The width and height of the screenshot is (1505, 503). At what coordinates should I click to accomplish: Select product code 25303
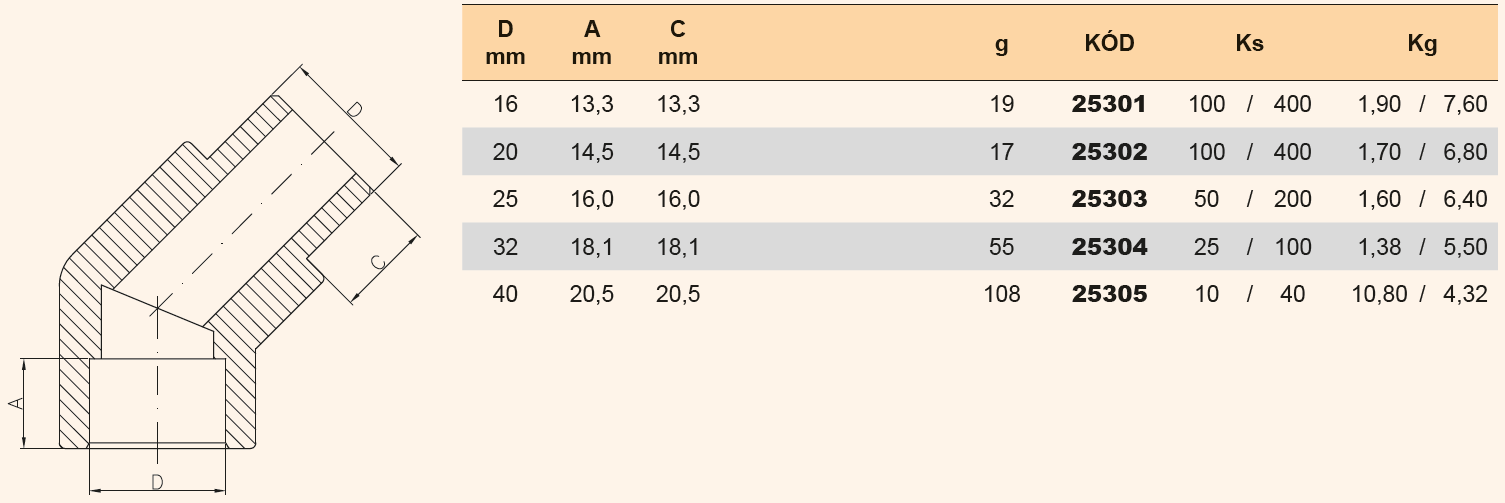[x=1108, y=199]
